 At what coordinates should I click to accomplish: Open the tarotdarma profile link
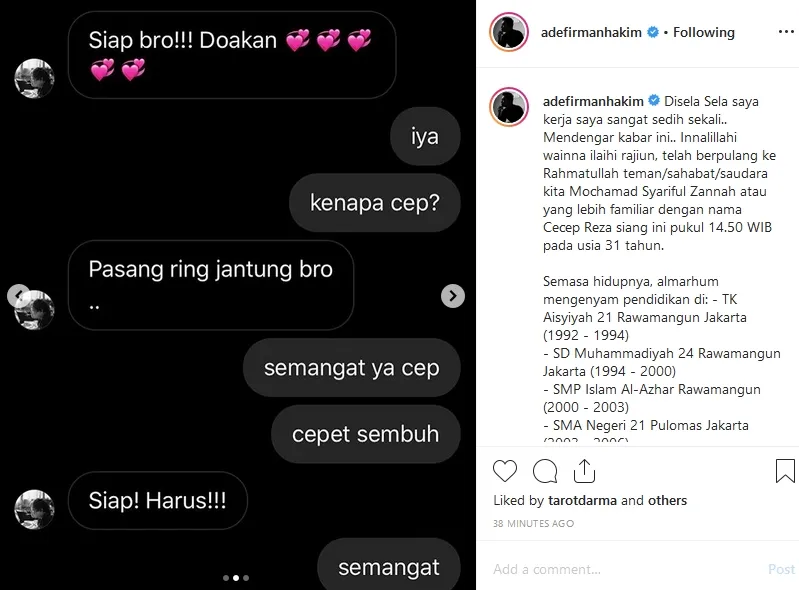[x=582, y=500]
